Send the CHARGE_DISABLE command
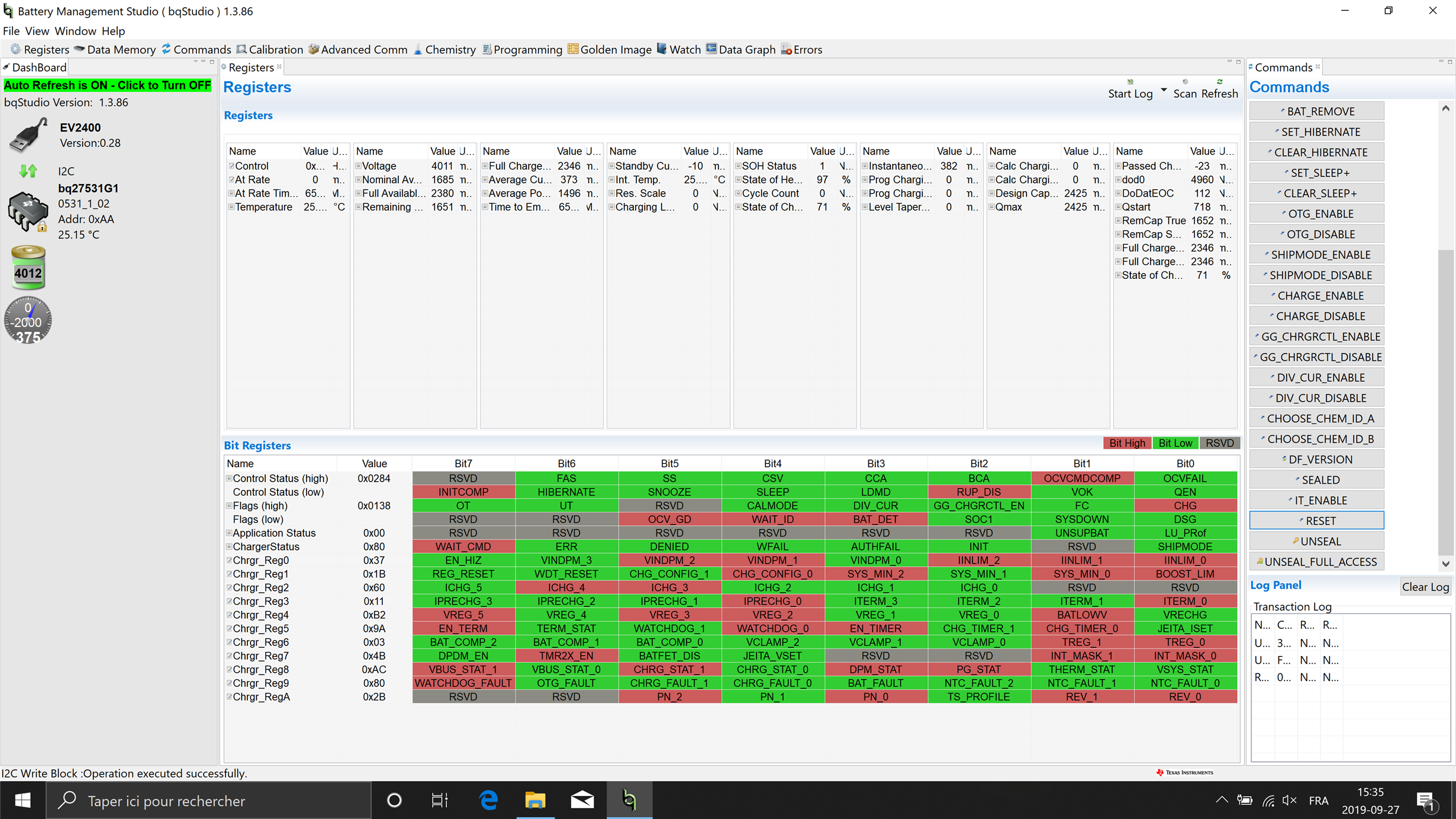This screenshot has width=1456, height=819. click(1316, 316)
